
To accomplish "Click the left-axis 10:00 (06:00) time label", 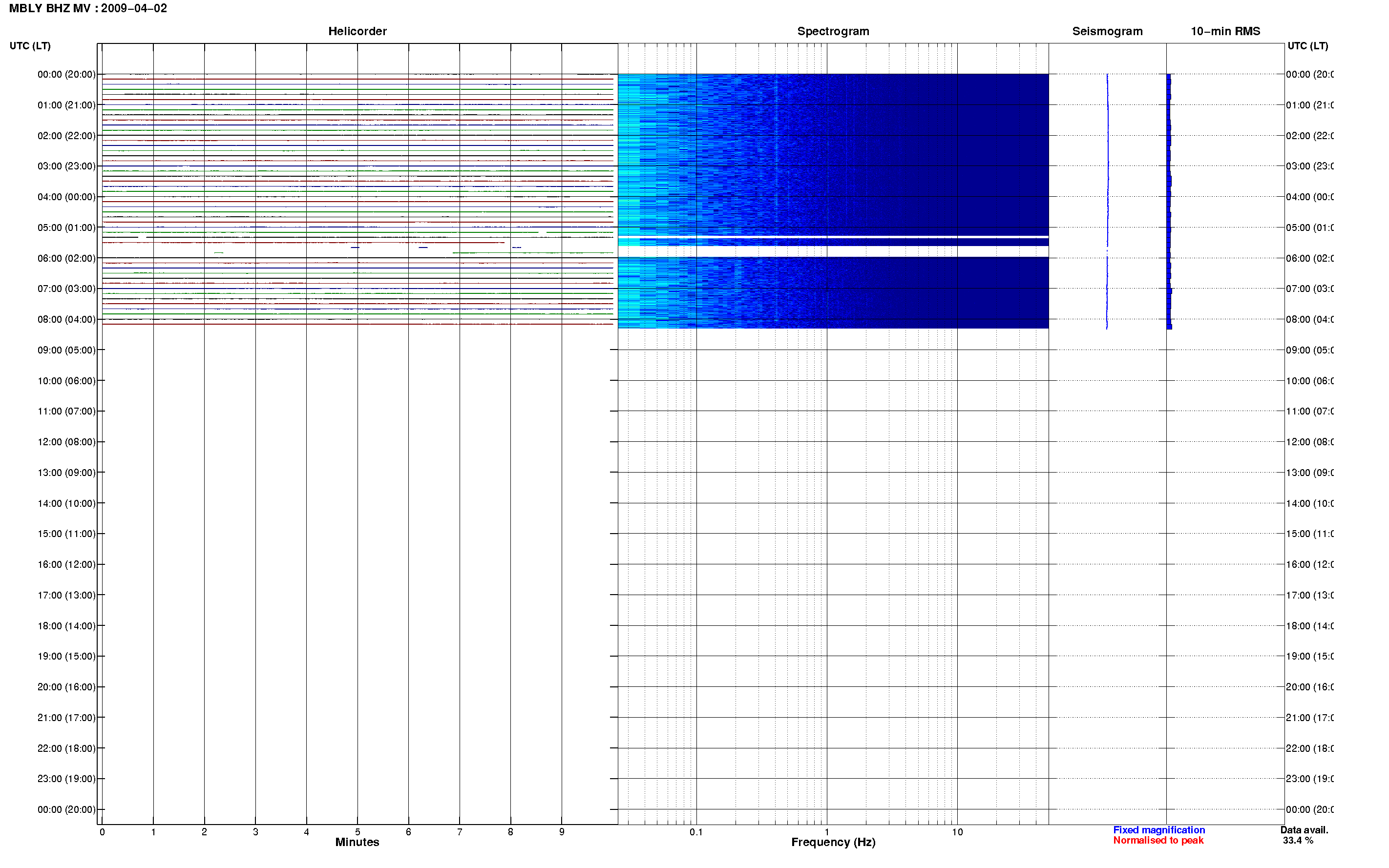I will click(66, 381).
